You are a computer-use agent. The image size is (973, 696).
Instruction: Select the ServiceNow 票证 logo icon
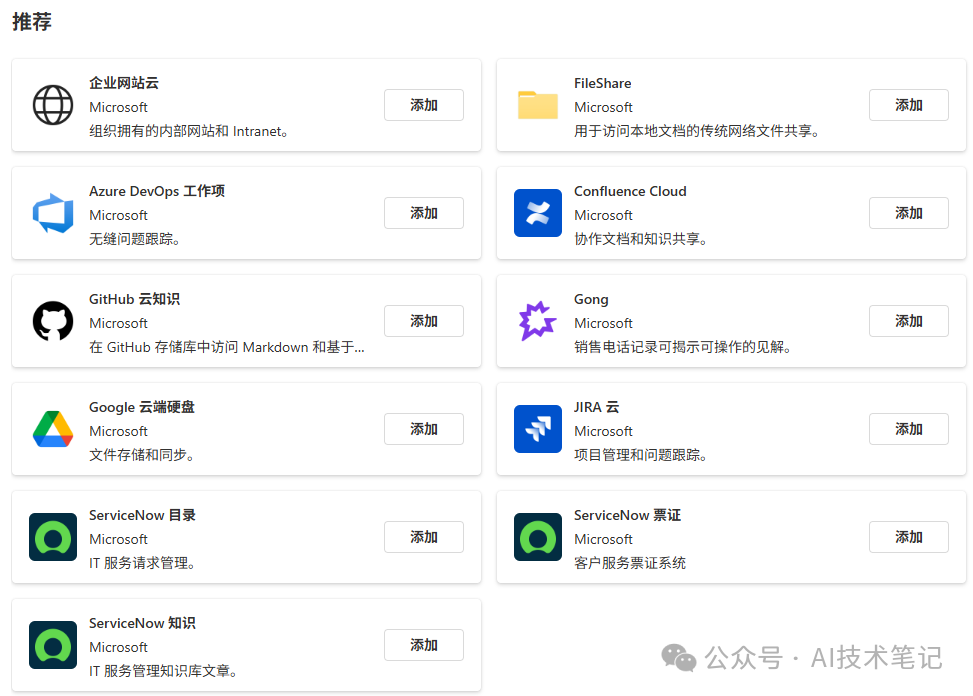tap(537, 537)
